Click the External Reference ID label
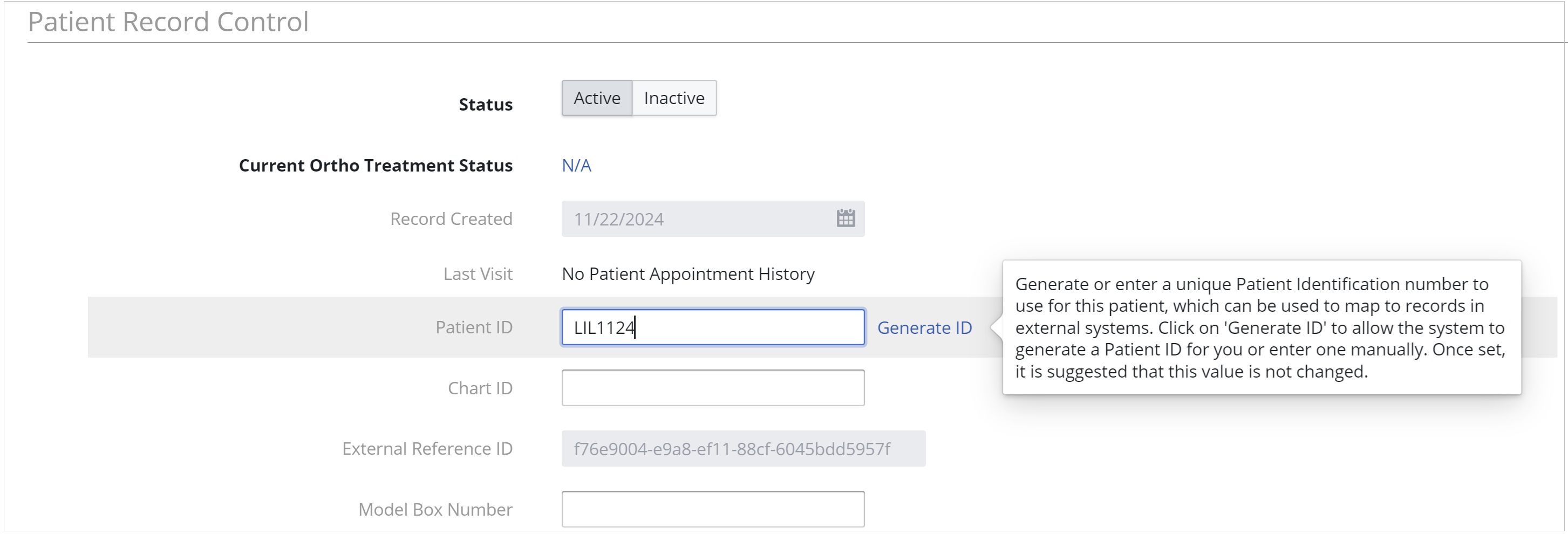 tap(427, 448)
